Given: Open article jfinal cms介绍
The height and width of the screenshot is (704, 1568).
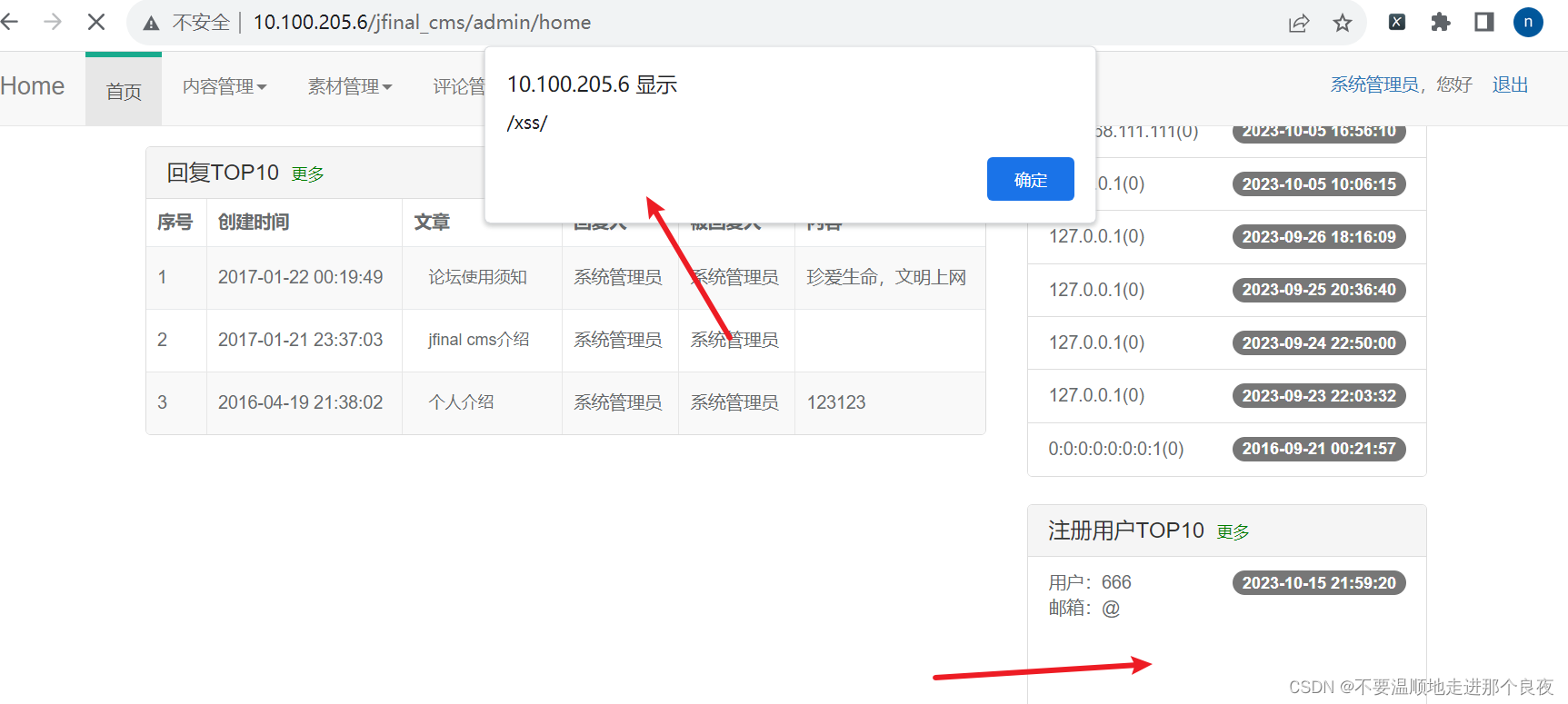Looking at the screenshot, I should tap(479, 339).
